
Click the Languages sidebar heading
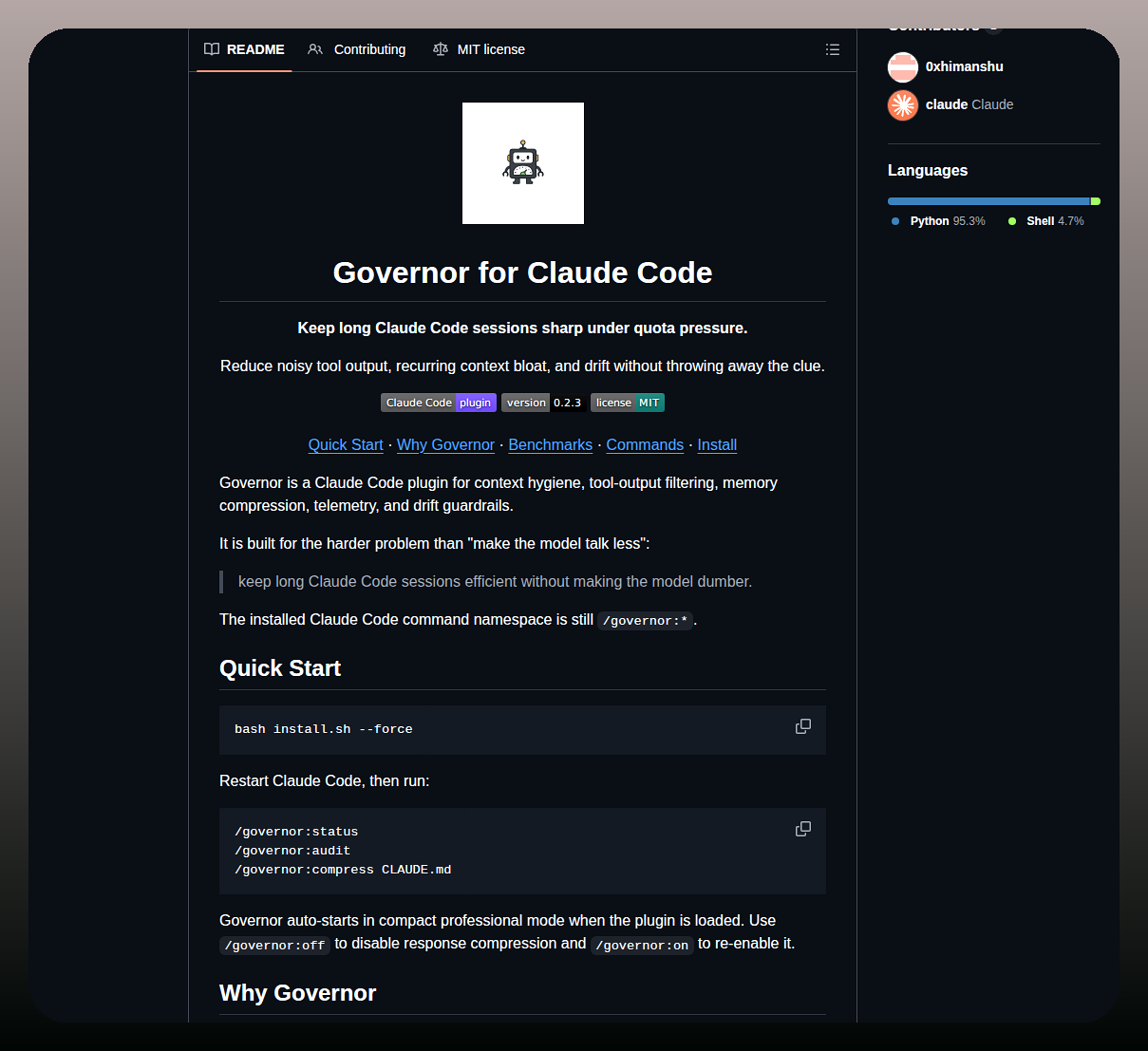[x=928, y=171]
